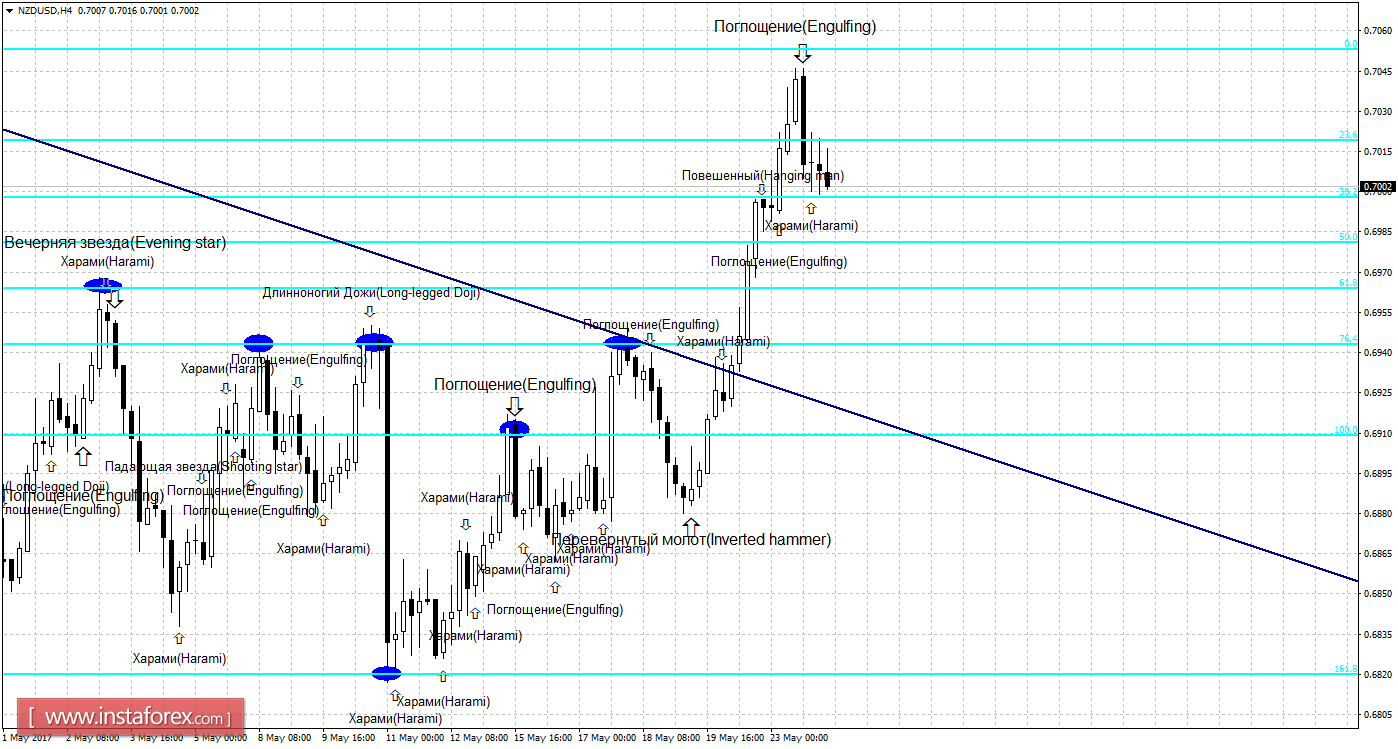
Task: Select the blue ellipse on the 100.0 level
Action: point(514,428)
